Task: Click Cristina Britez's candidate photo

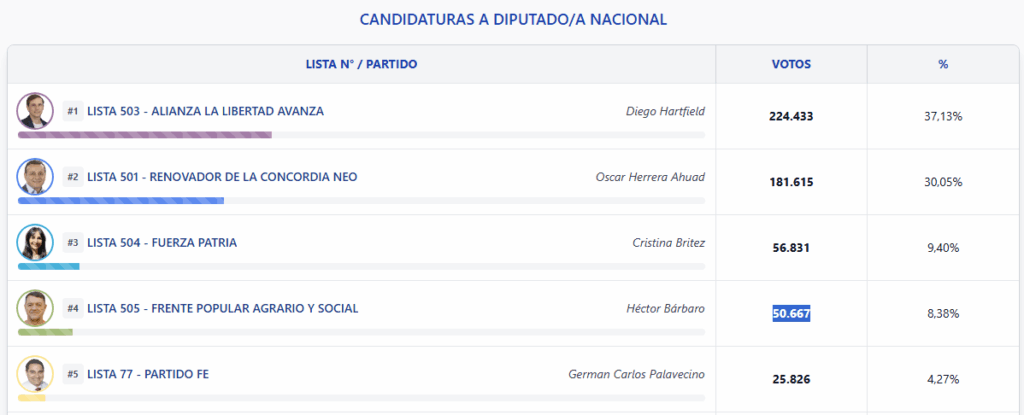Action: click(35, 242)
